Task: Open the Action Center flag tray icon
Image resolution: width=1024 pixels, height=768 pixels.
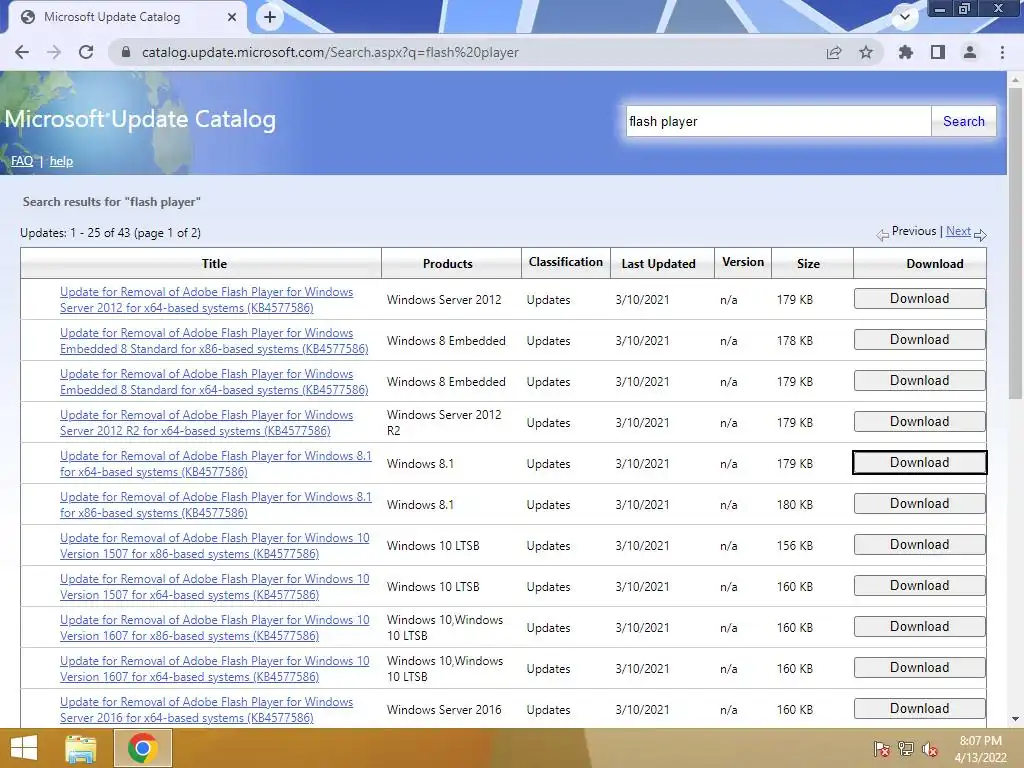Action: coord(881,749)
